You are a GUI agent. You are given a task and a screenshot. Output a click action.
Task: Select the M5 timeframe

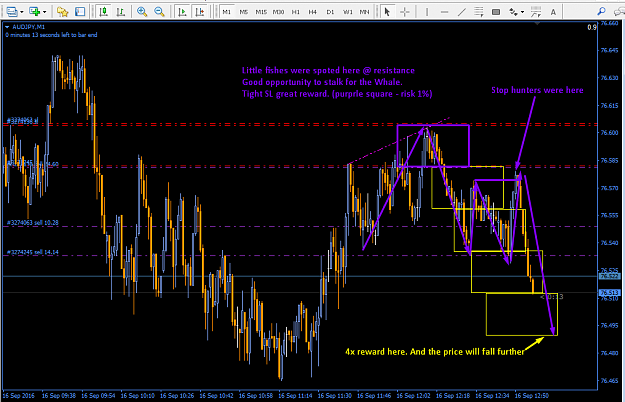click(244, 12)
